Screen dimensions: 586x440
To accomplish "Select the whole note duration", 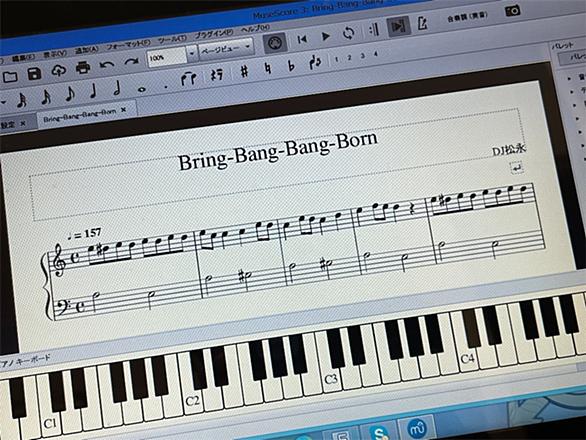I will coord(141,90).
